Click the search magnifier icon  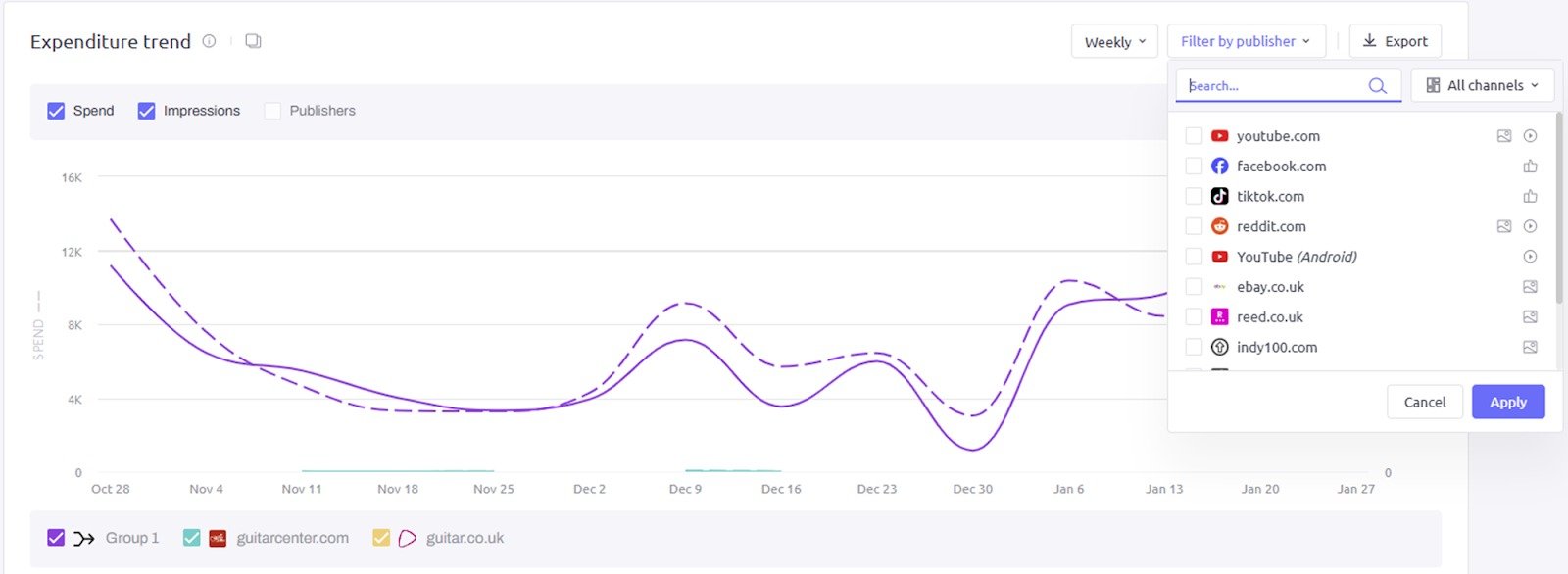click(x=1377, y=86)
